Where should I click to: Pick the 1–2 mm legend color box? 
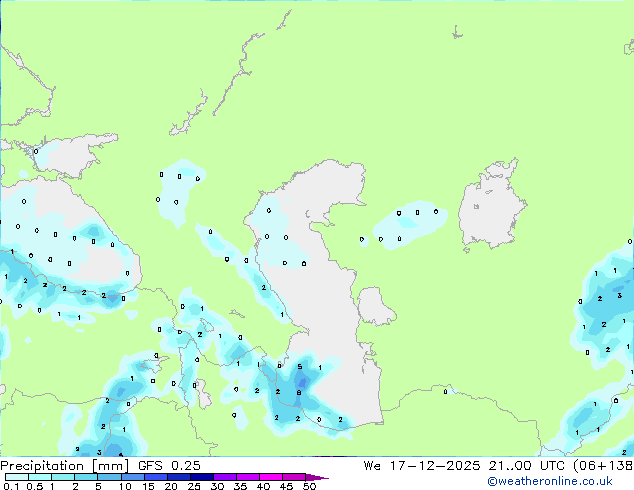click(x=63, y=477)
